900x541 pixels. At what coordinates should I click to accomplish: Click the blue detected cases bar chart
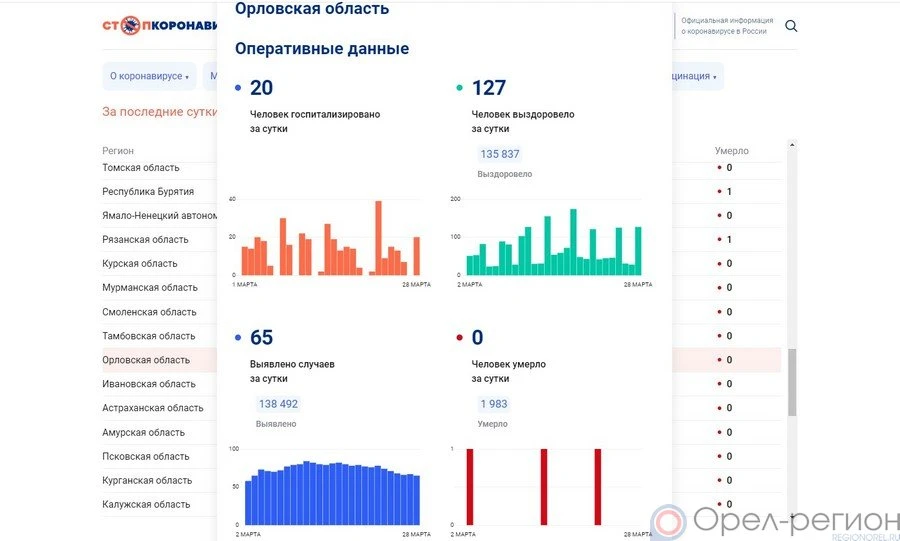point(332,492)
